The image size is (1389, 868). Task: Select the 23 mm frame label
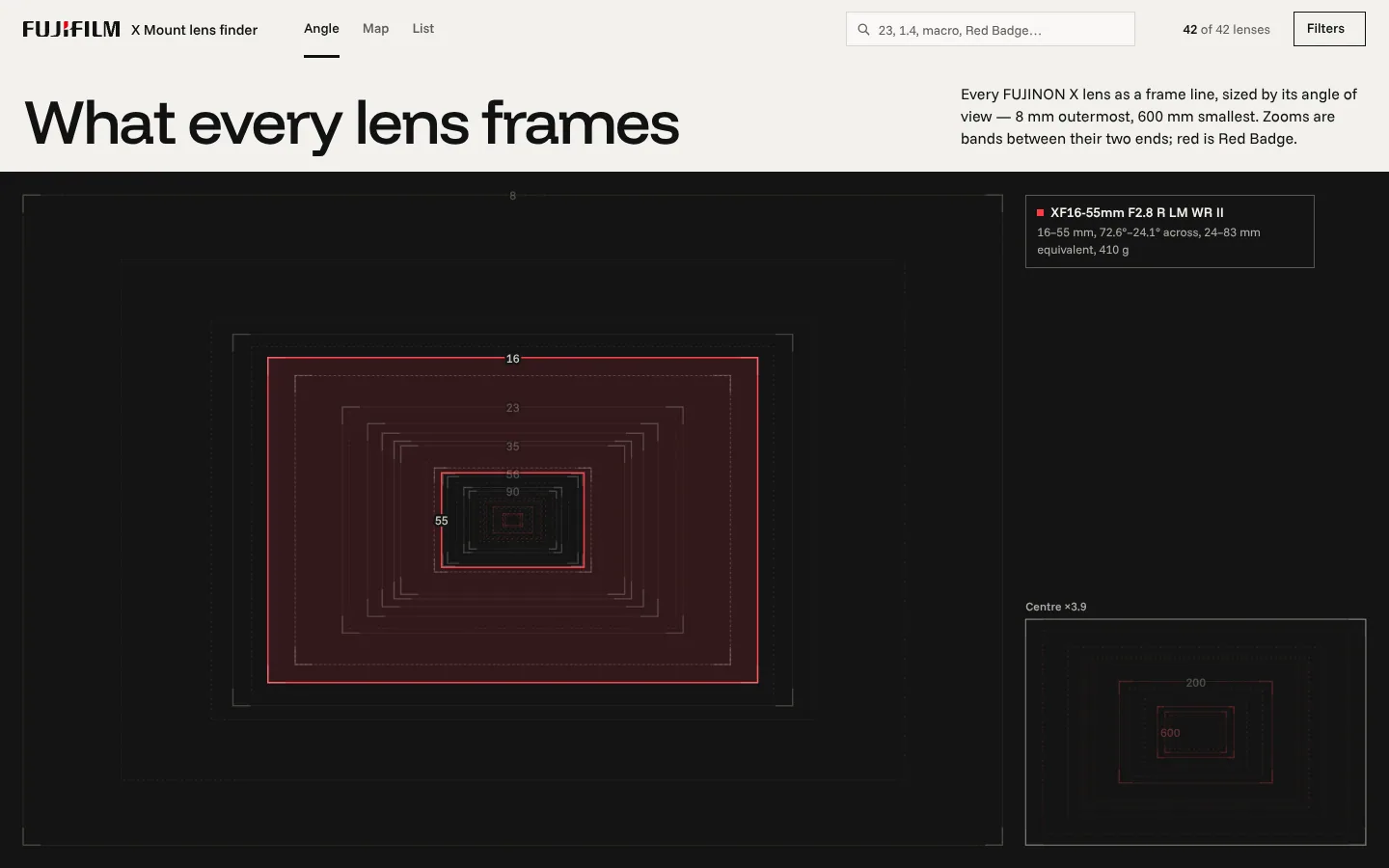[x=512, y=408]
